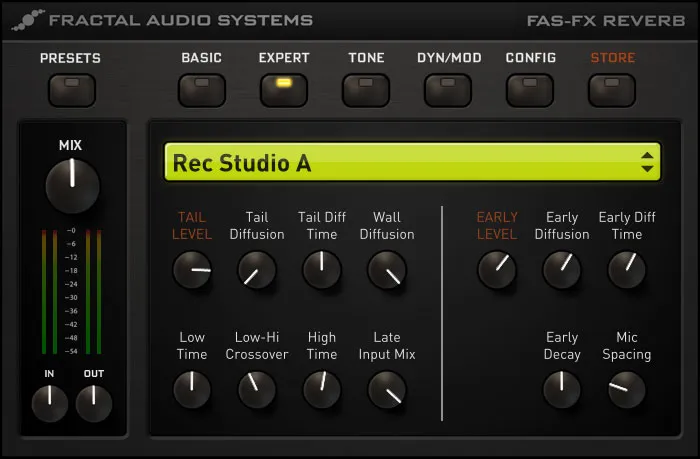The width and height of the screenshot is (700, 459).
Task: Click the IN level knob
Action: 49,403
